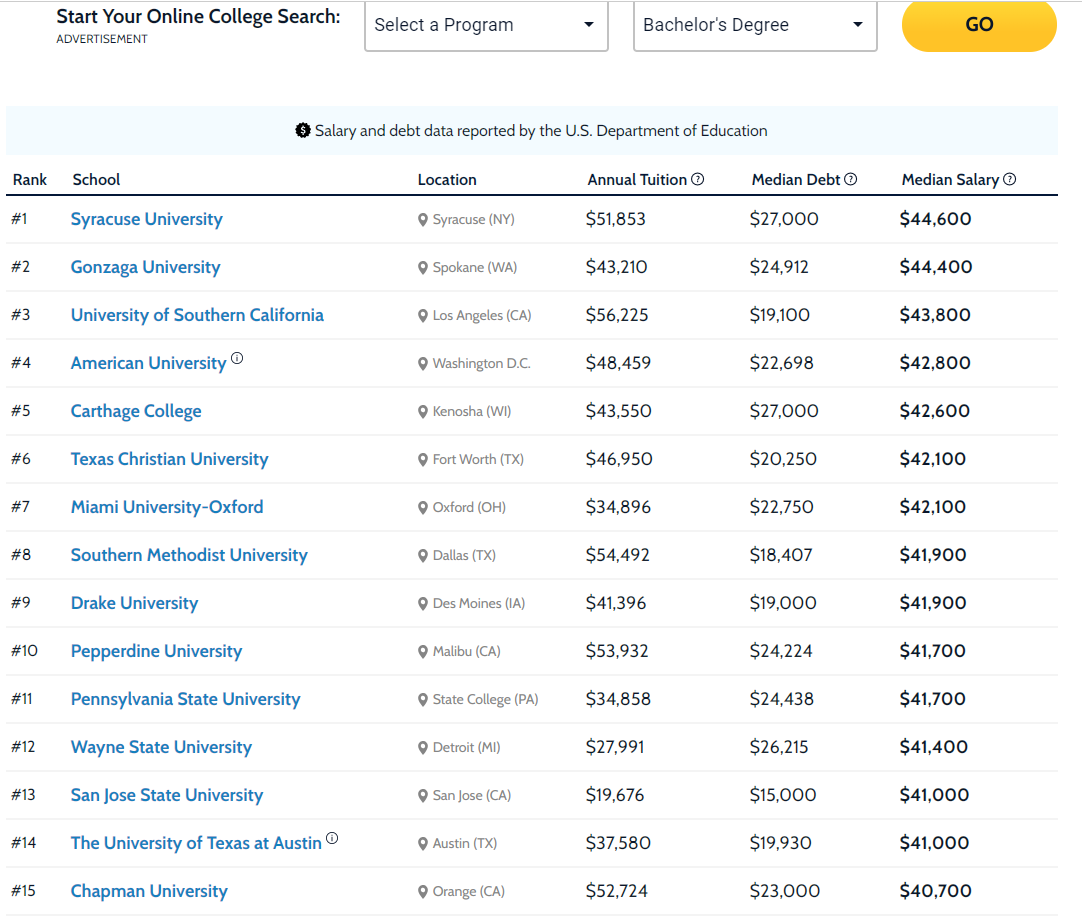Click Southern Methodist's $18,407 median debt
The height and width of the screenshot is (918, 1082).
coord(781,555)
